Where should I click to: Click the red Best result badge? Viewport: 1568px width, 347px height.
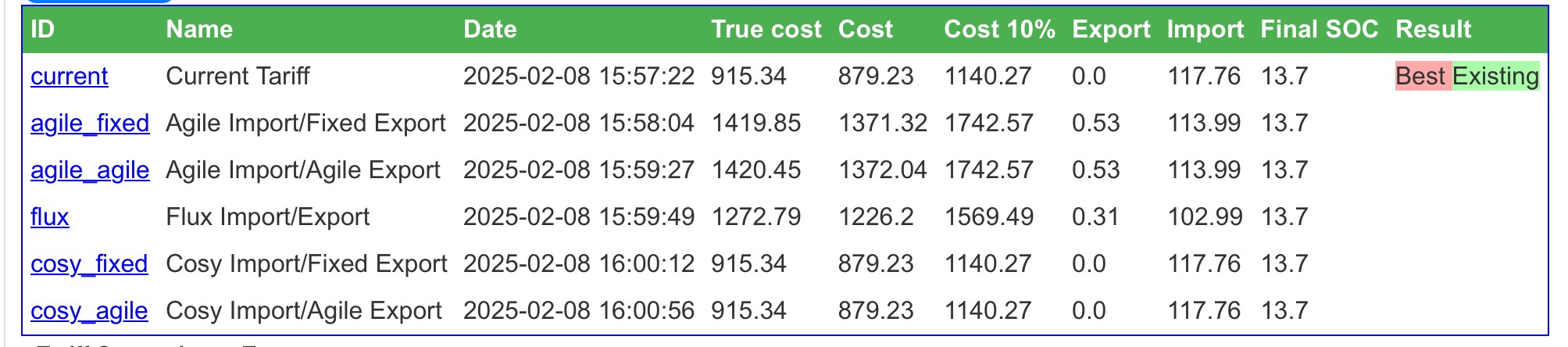pyautogui.click(x=1423, y=76)
